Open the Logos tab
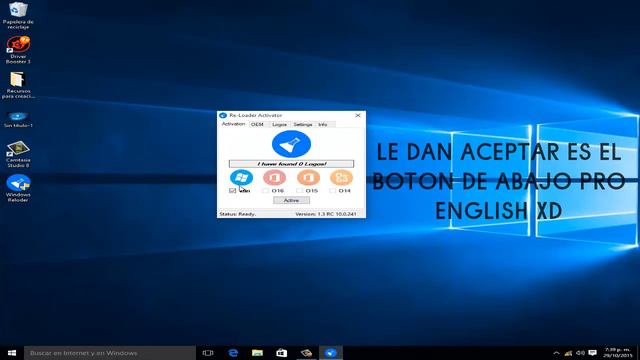Screen dimensions: 640x360 tap(279, 124)
